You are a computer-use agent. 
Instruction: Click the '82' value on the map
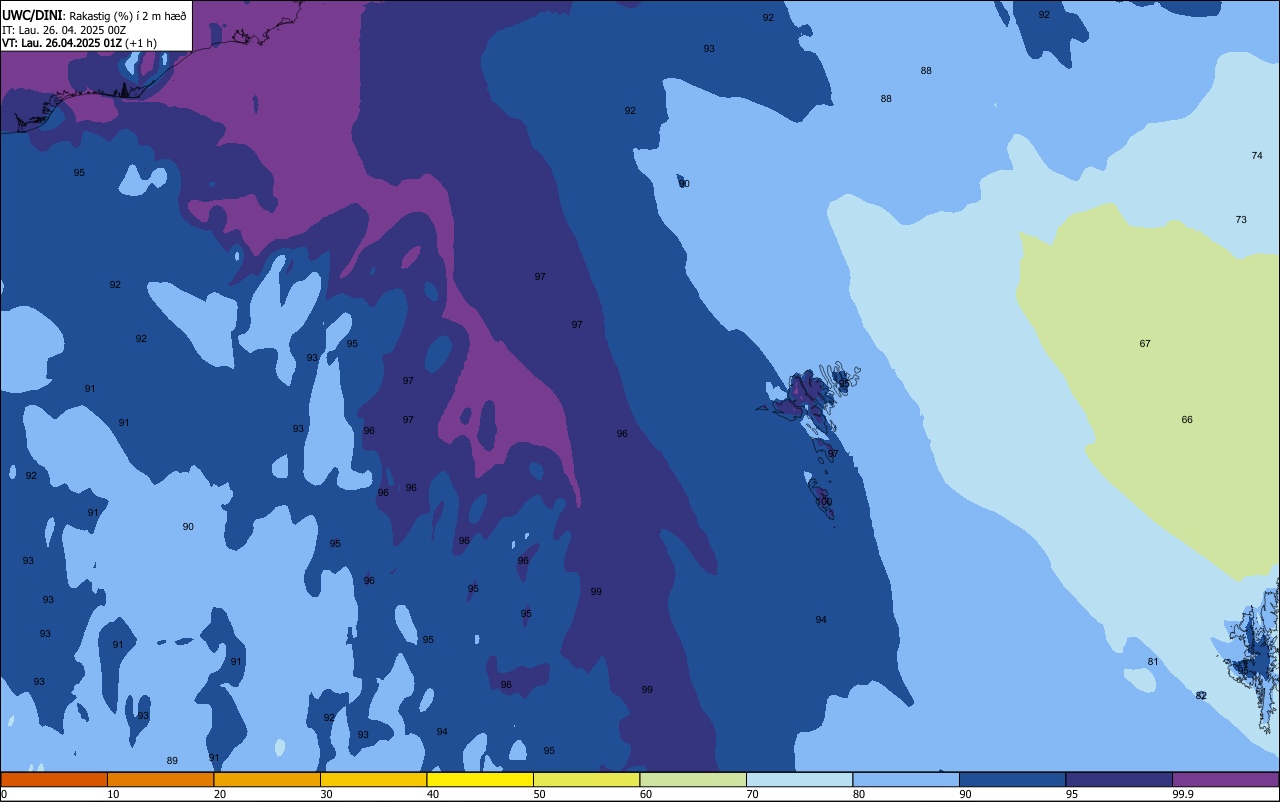click(x=1201, y=696)
